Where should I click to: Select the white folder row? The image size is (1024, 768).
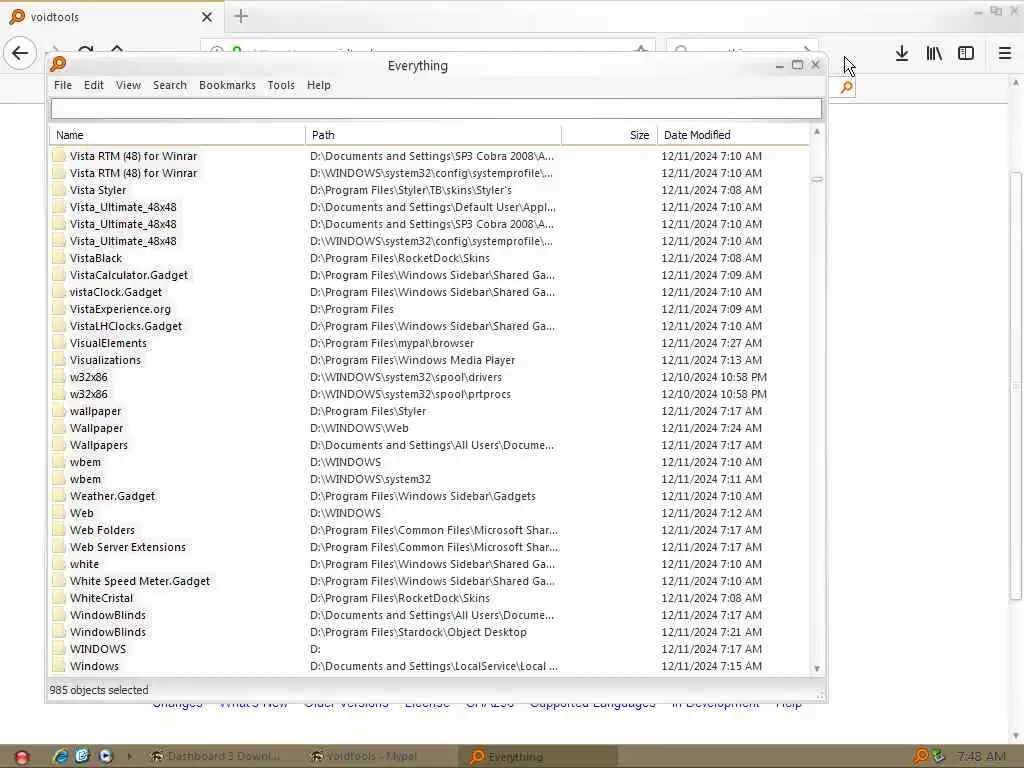pyautogui.click(x=430, y=564)
